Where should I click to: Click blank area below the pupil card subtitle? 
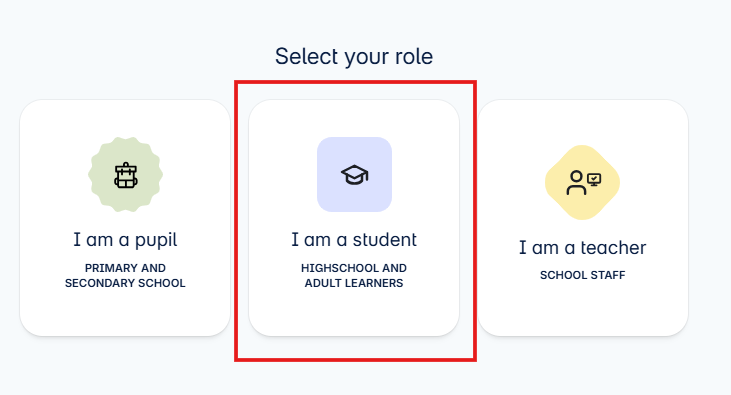click(125, 312)
